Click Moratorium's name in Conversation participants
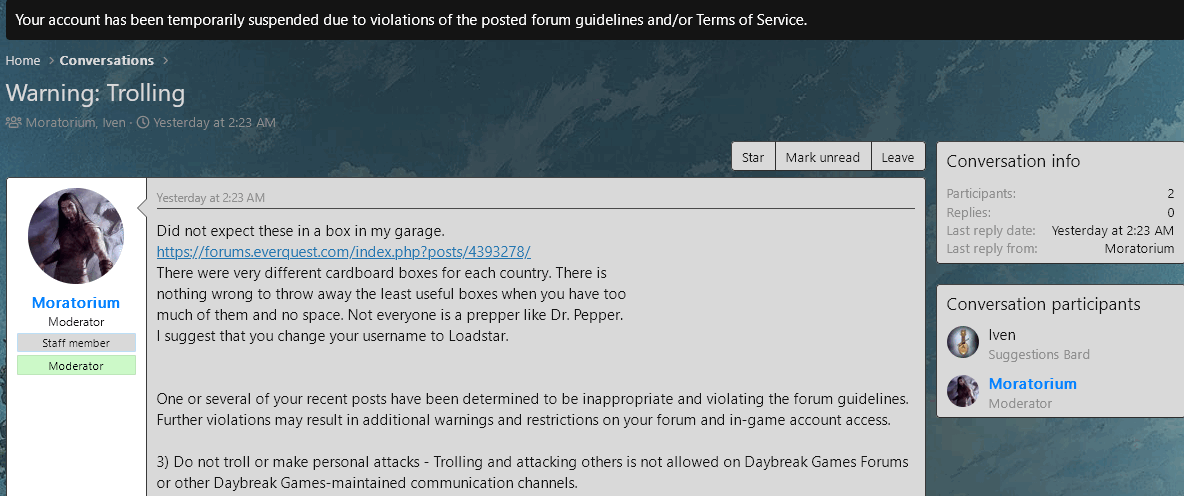Screen dimensions: 1184x496 1032,384
